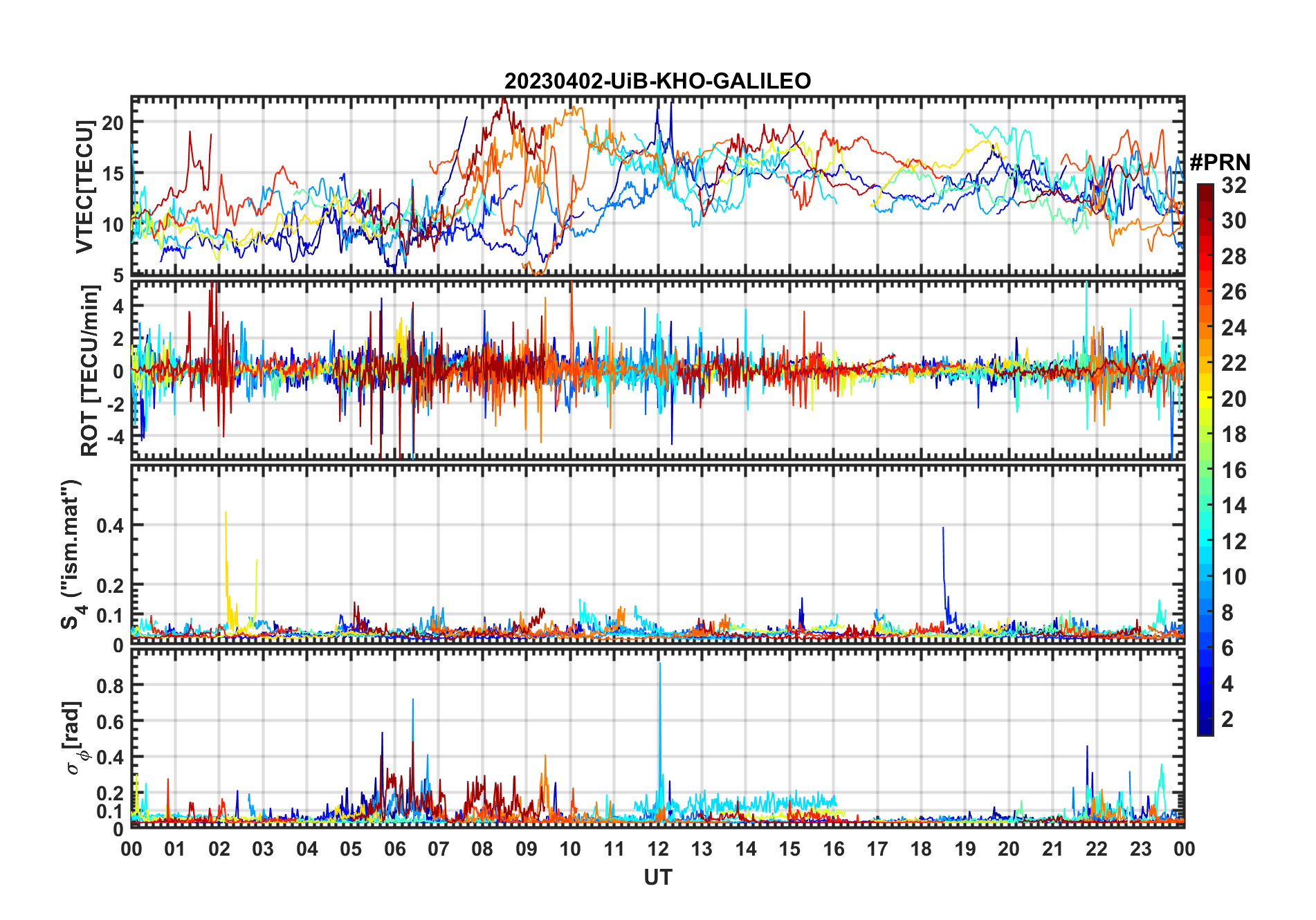Click sigma-phi y-axis tick label 0.6

111,721
